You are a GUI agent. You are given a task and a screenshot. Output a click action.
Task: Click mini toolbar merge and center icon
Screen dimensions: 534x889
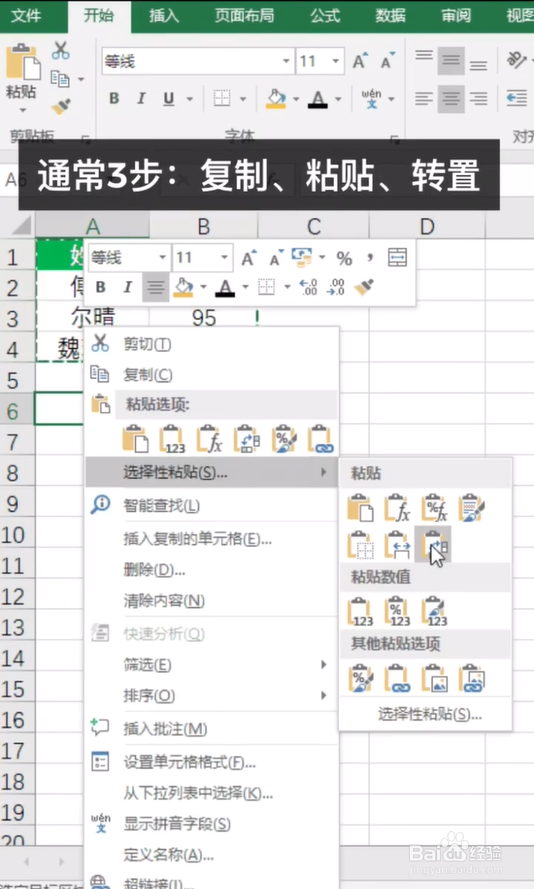pyautogui.click(x=397, y=258)
